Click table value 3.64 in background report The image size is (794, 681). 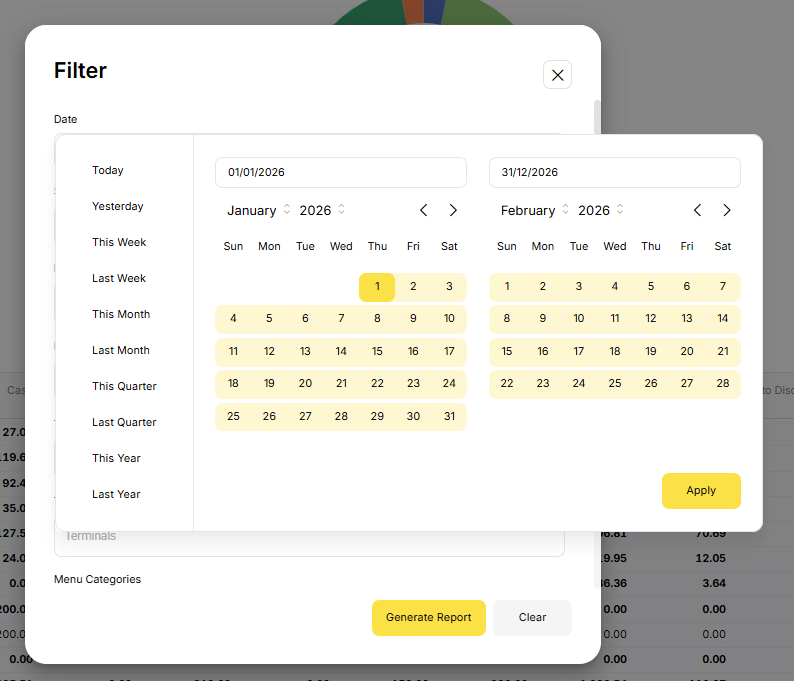tap(714, 583)
